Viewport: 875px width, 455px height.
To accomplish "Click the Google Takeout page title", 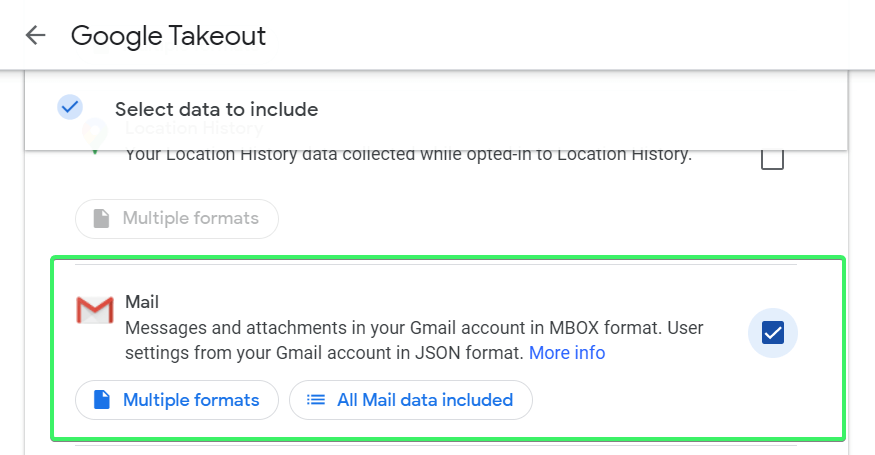I will click(168, 36).
